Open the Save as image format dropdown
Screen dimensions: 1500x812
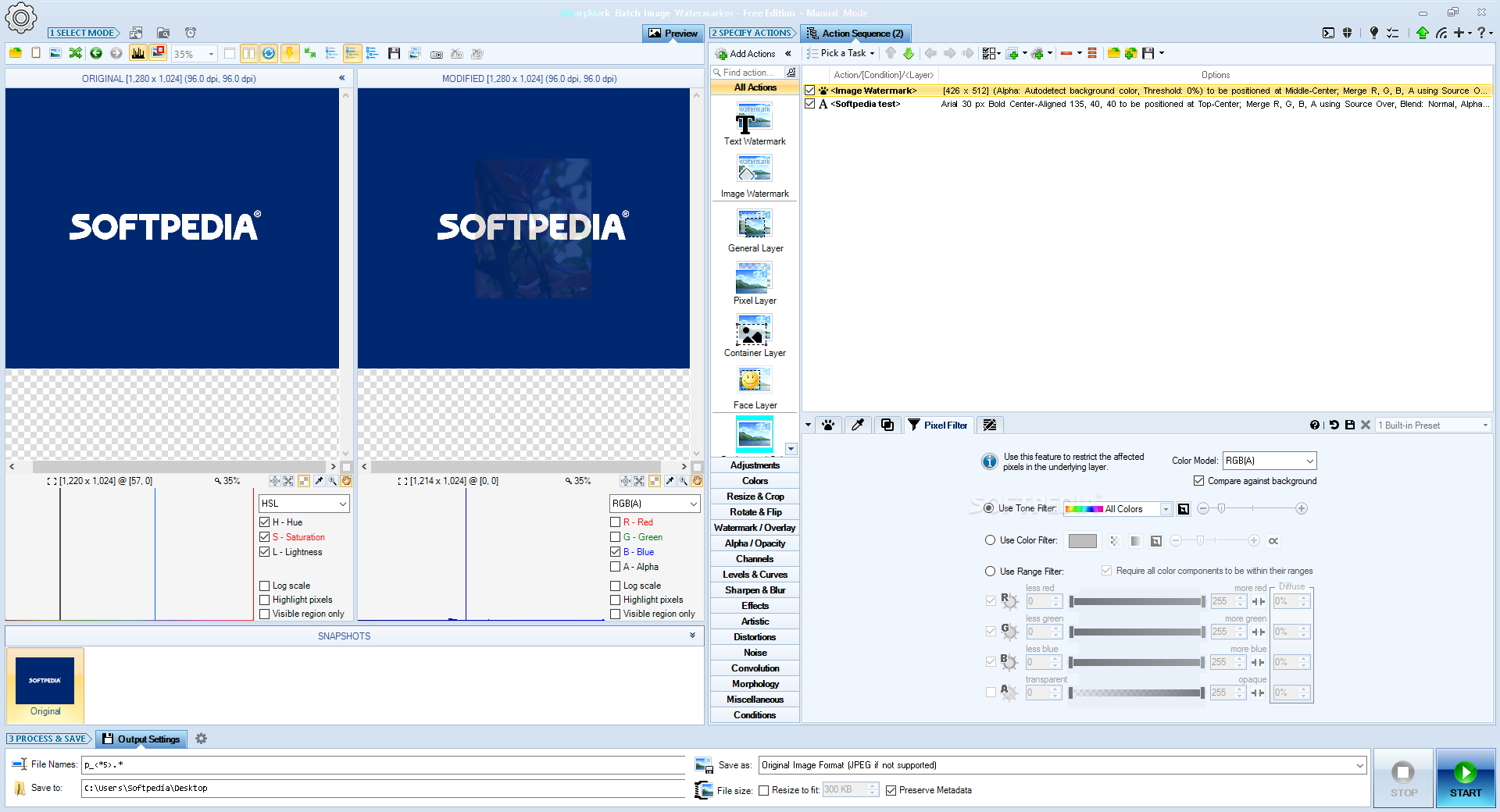coord(1062,765)
